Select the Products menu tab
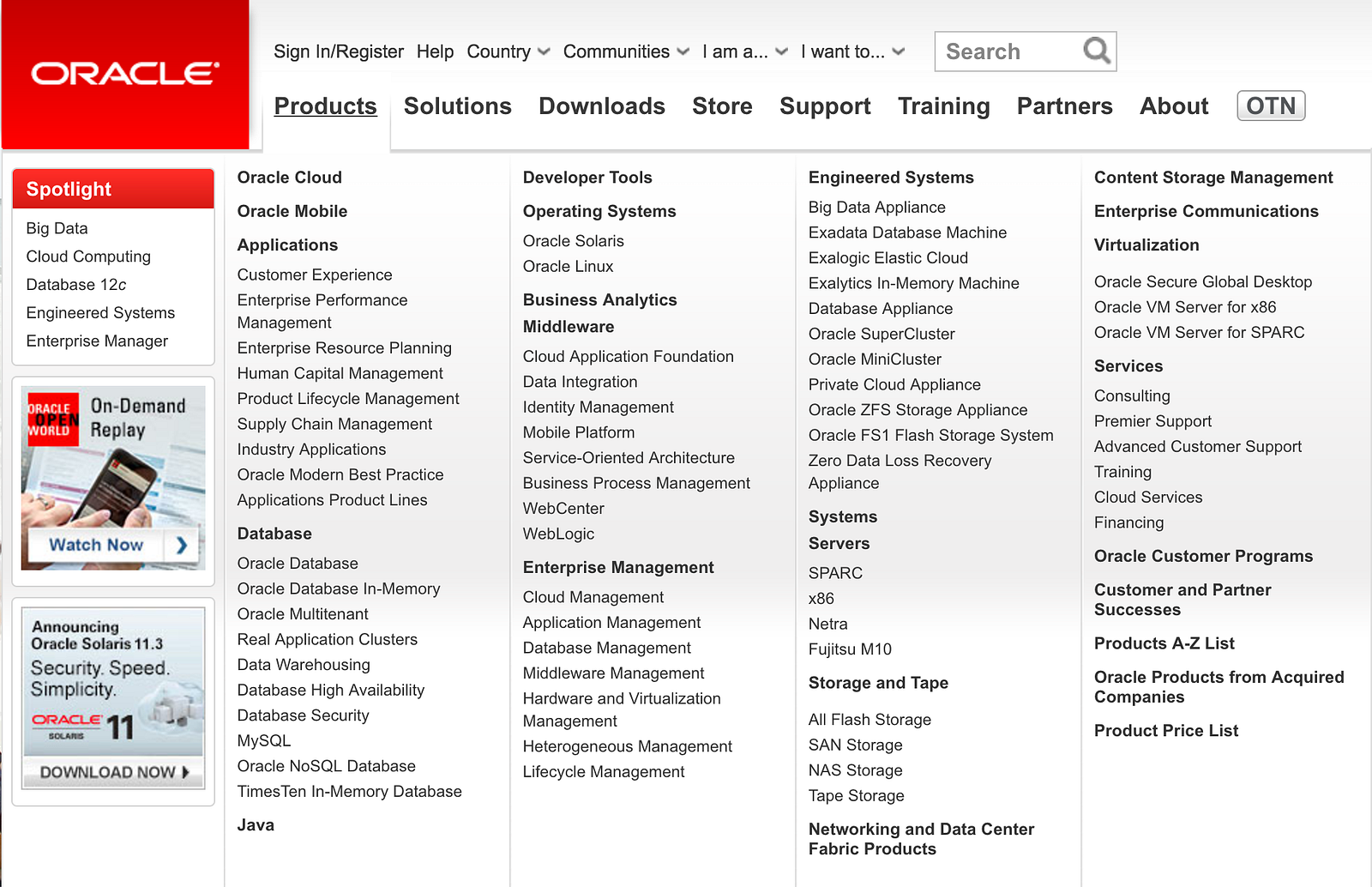The image size is (1372, 887). click(x=326, y=106)
